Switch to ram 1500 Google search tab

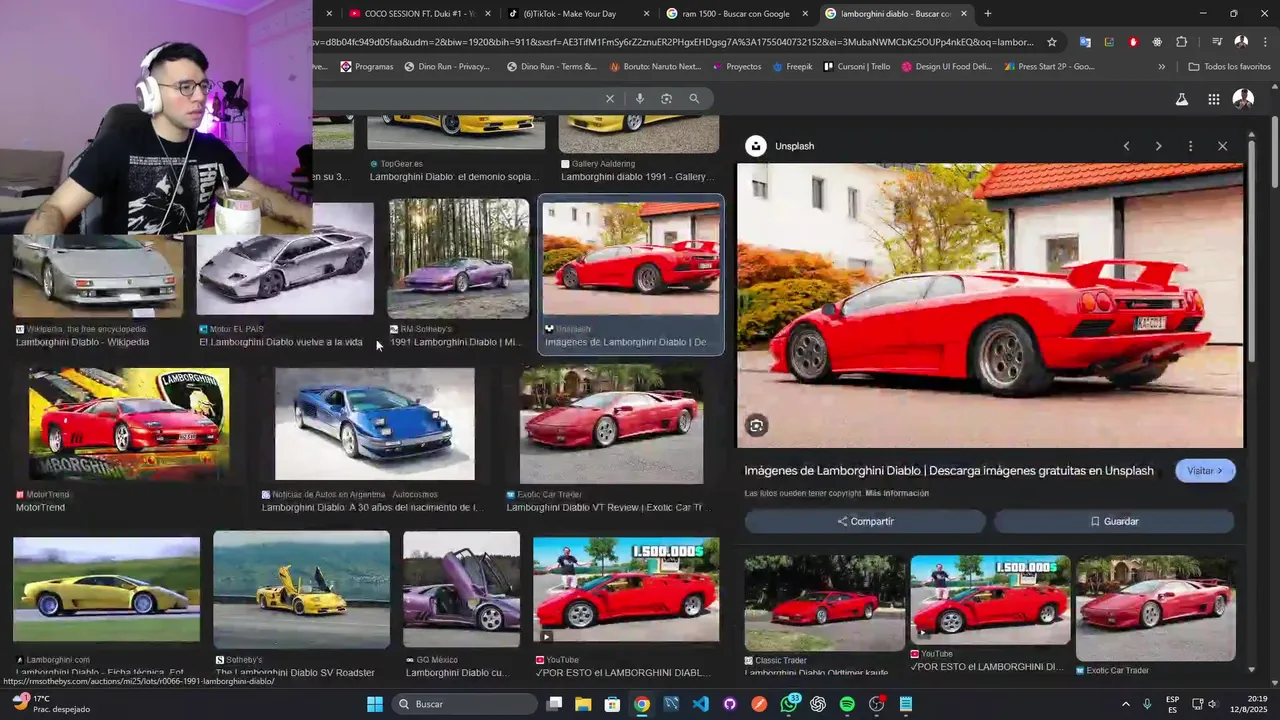click(735, 14)
